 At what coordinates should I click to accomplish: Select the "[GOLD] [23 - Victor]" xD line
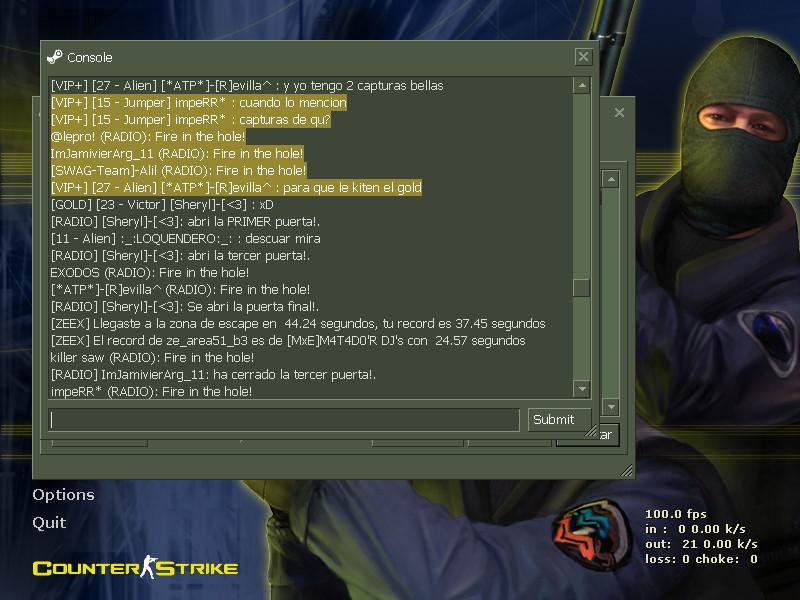click(x=162, y=205)
